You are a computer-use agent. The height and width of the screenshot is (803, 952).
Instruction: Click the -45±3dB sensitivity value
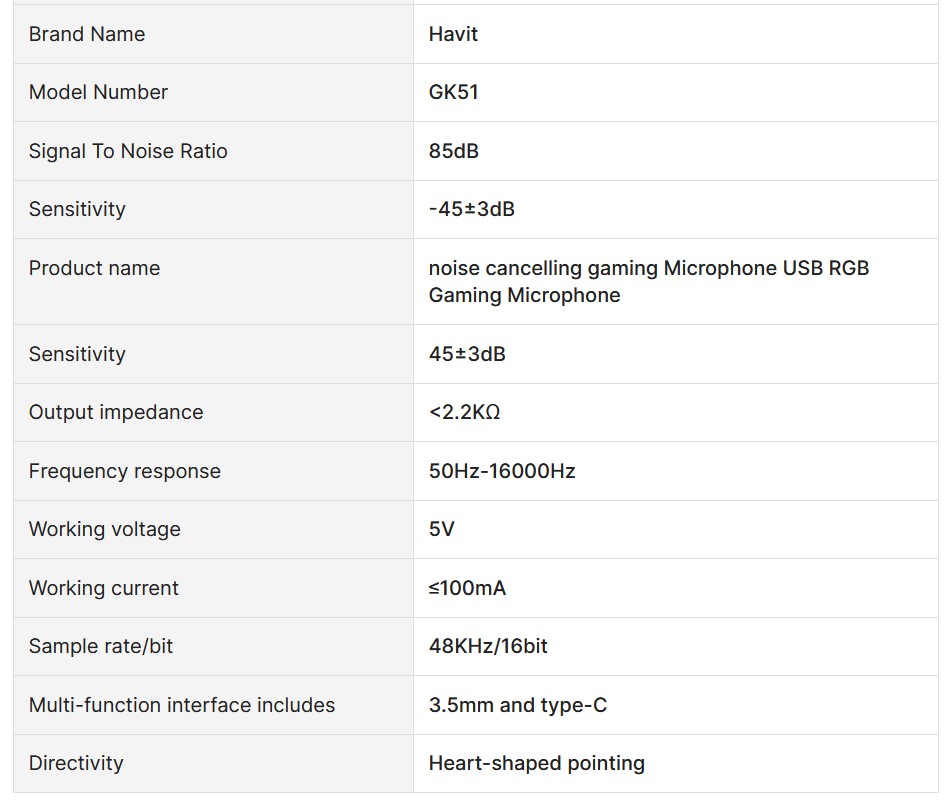(x=471, y=209)
